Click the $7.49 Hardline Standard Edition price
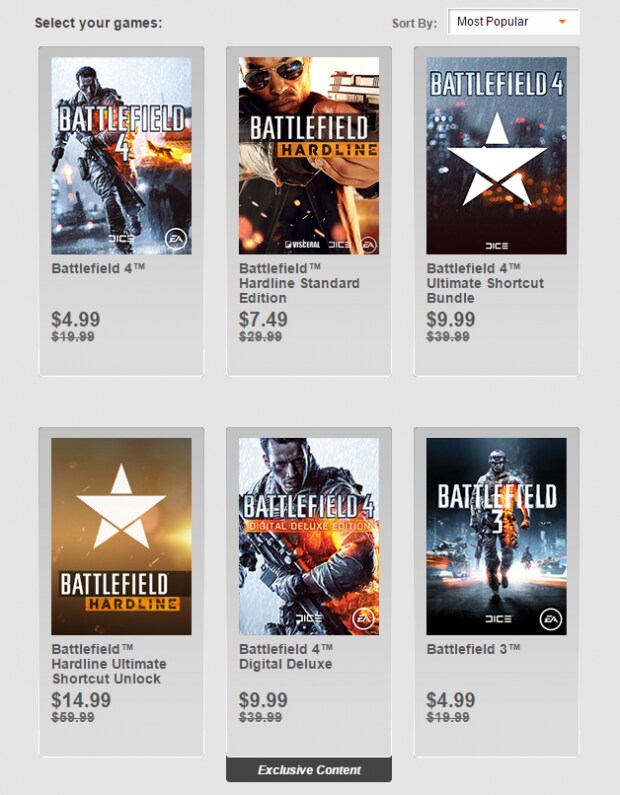Image resolution: width=620 pixels, height=795 pixels. 263,319
